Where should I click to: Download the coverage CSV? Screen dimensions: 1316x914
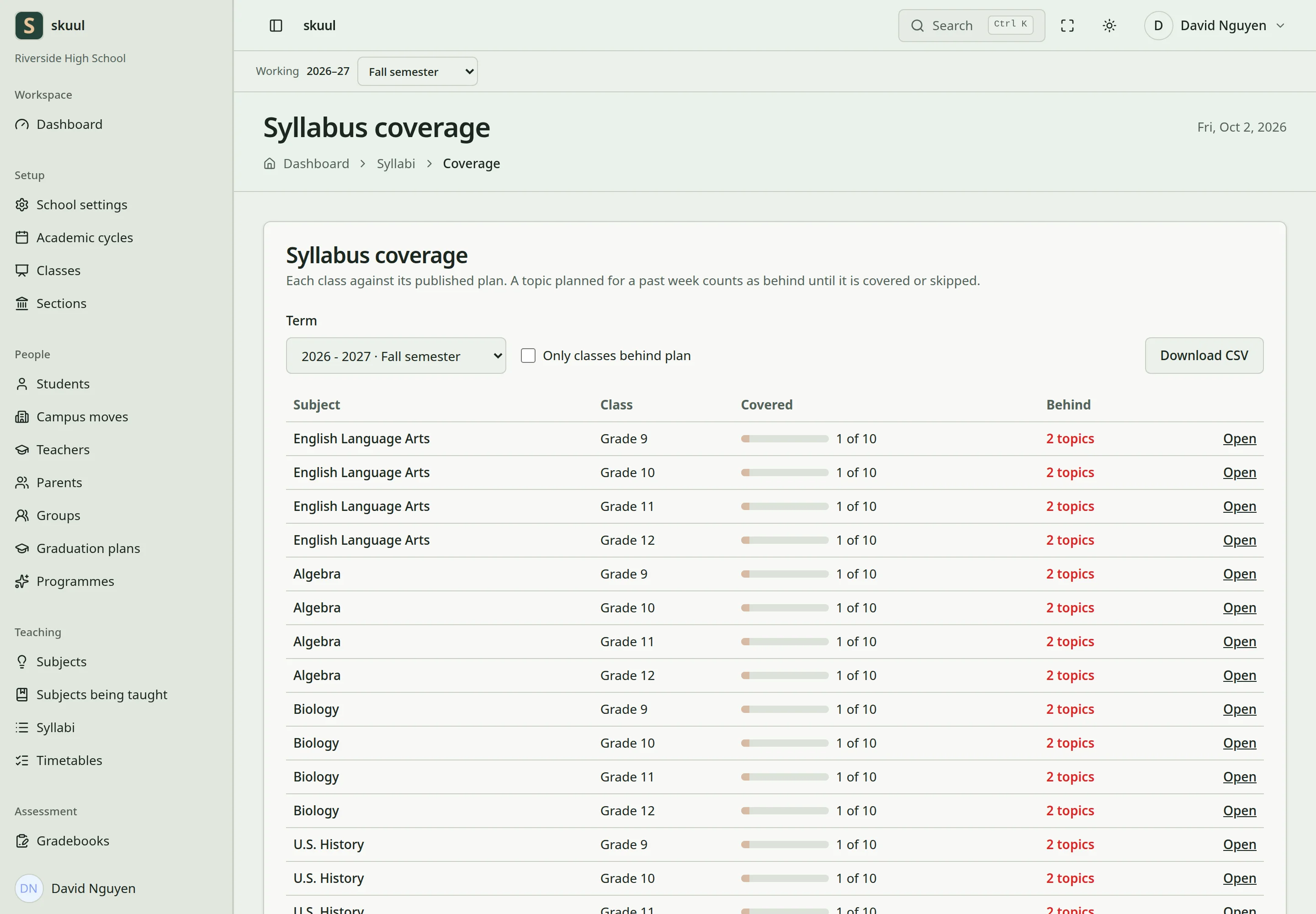[1204, 356]
